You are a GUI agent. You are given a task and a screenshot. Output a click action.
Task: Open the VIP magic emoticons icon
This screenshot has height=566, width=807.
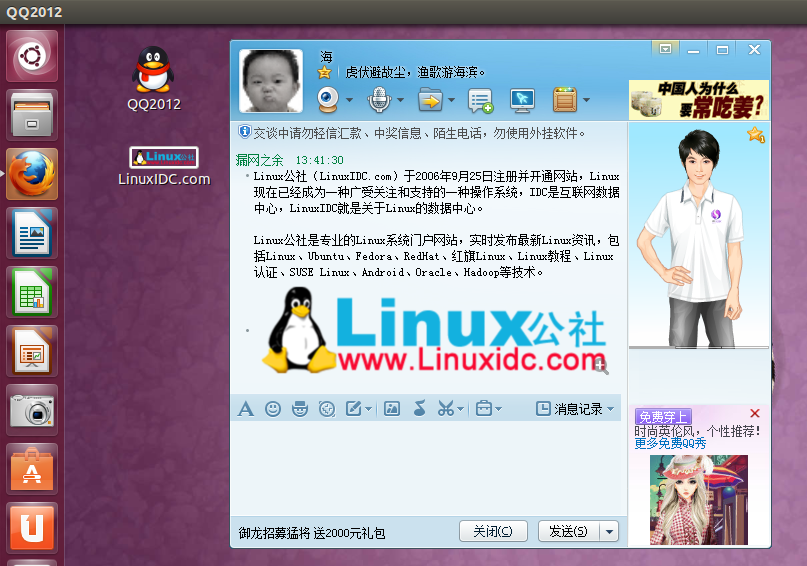pyautogui.click(x=300, y=409)
